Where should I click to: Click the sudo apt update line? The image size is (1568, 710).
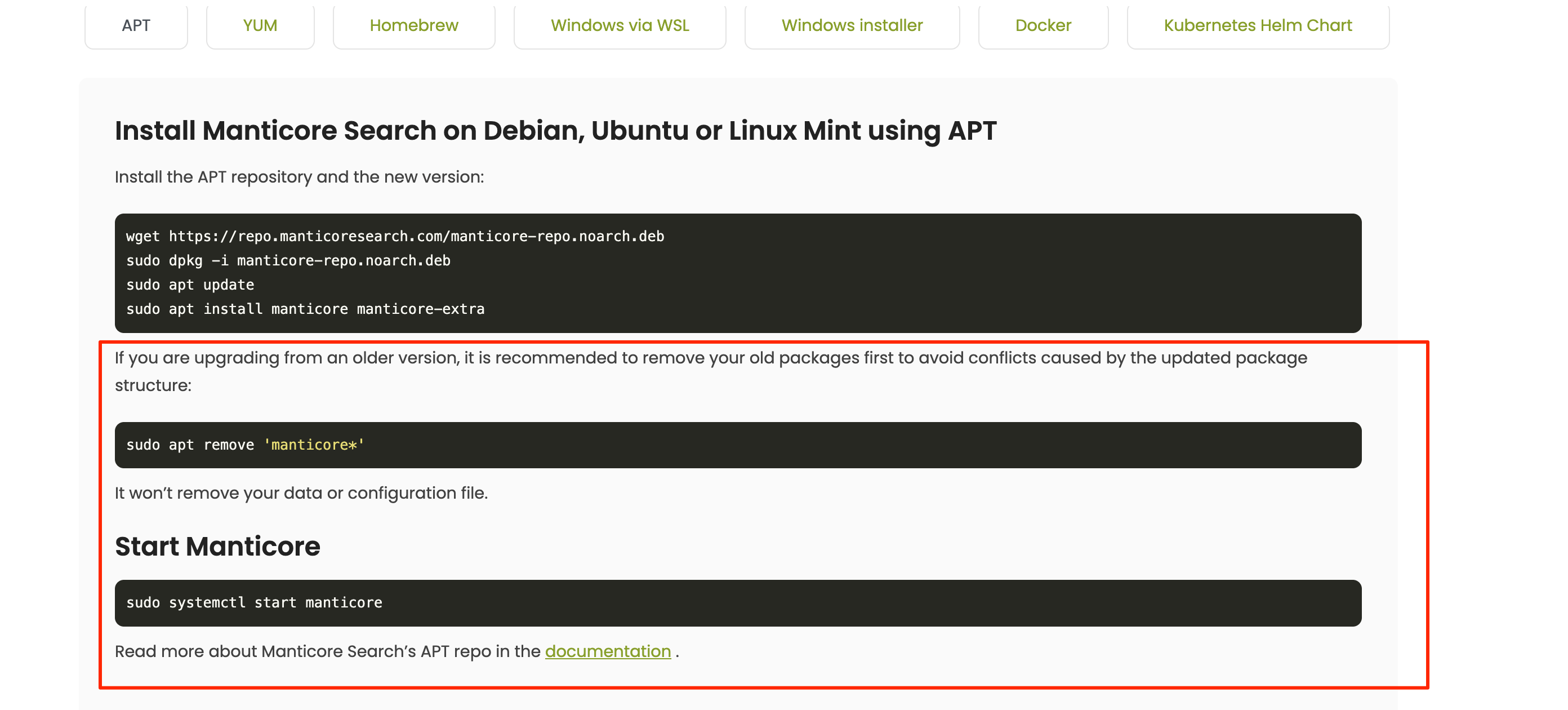(190, 285)
